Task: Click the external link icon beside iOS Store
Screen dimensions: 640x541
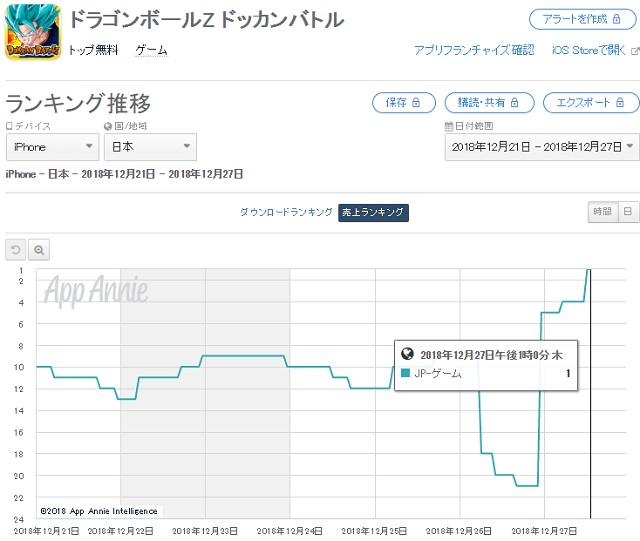Action: 634,50
